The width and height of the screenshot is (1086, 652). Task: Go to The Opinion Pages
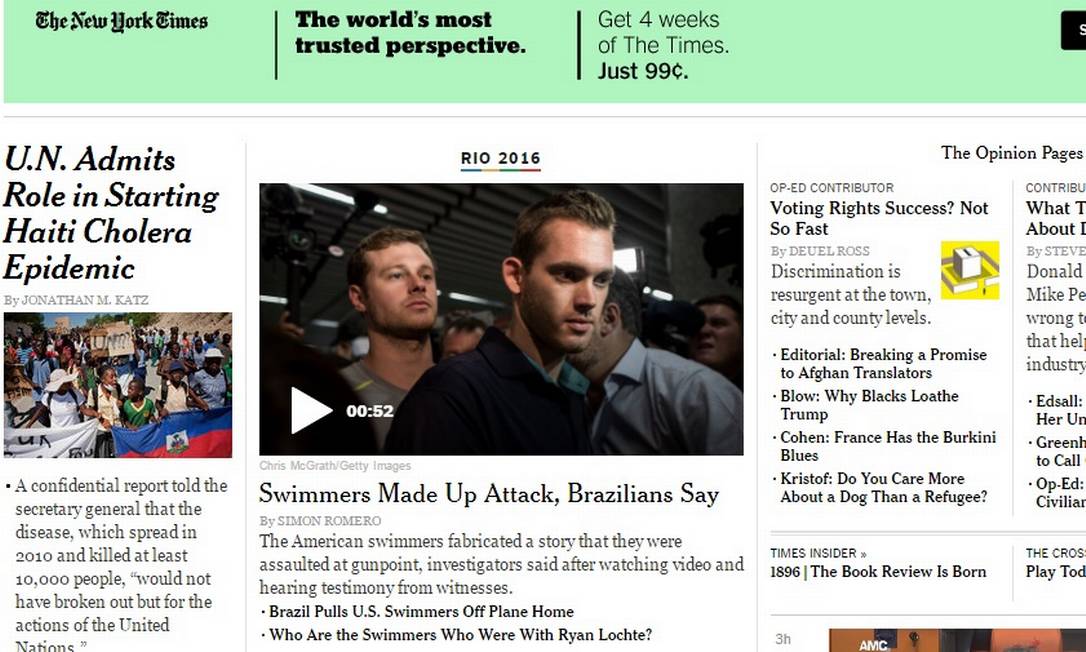(x=1011, y=153)
